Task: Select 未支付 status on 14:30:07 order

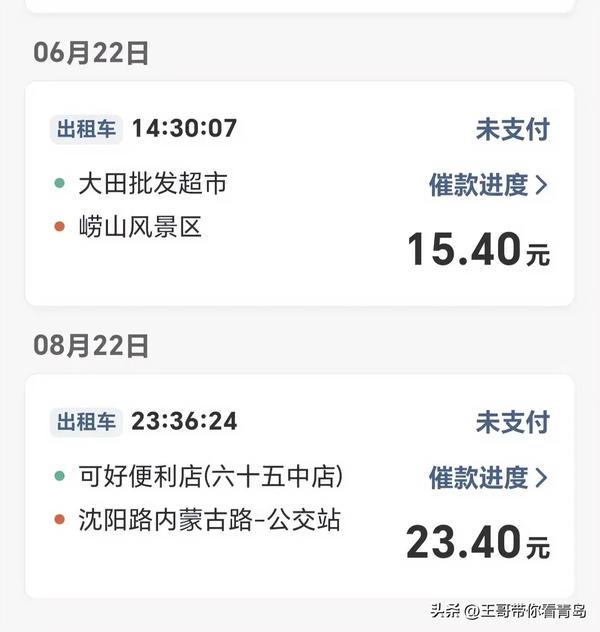Action: pos(513,129)
